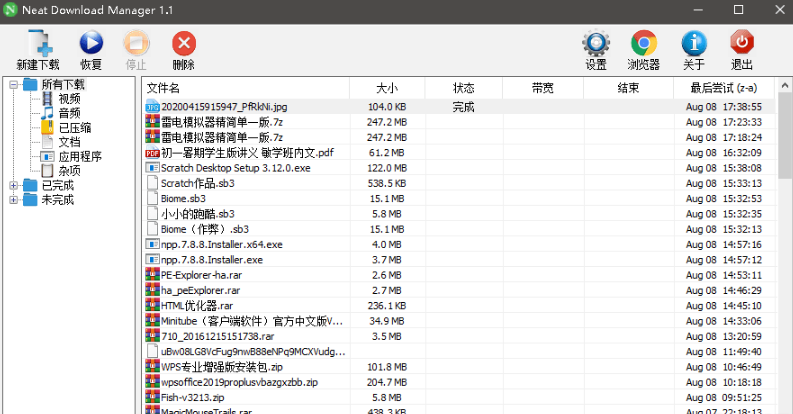Click the 最后尝试 (z-a) column header
This screenshot has height=414, width=793.
(x=722, y=88)
